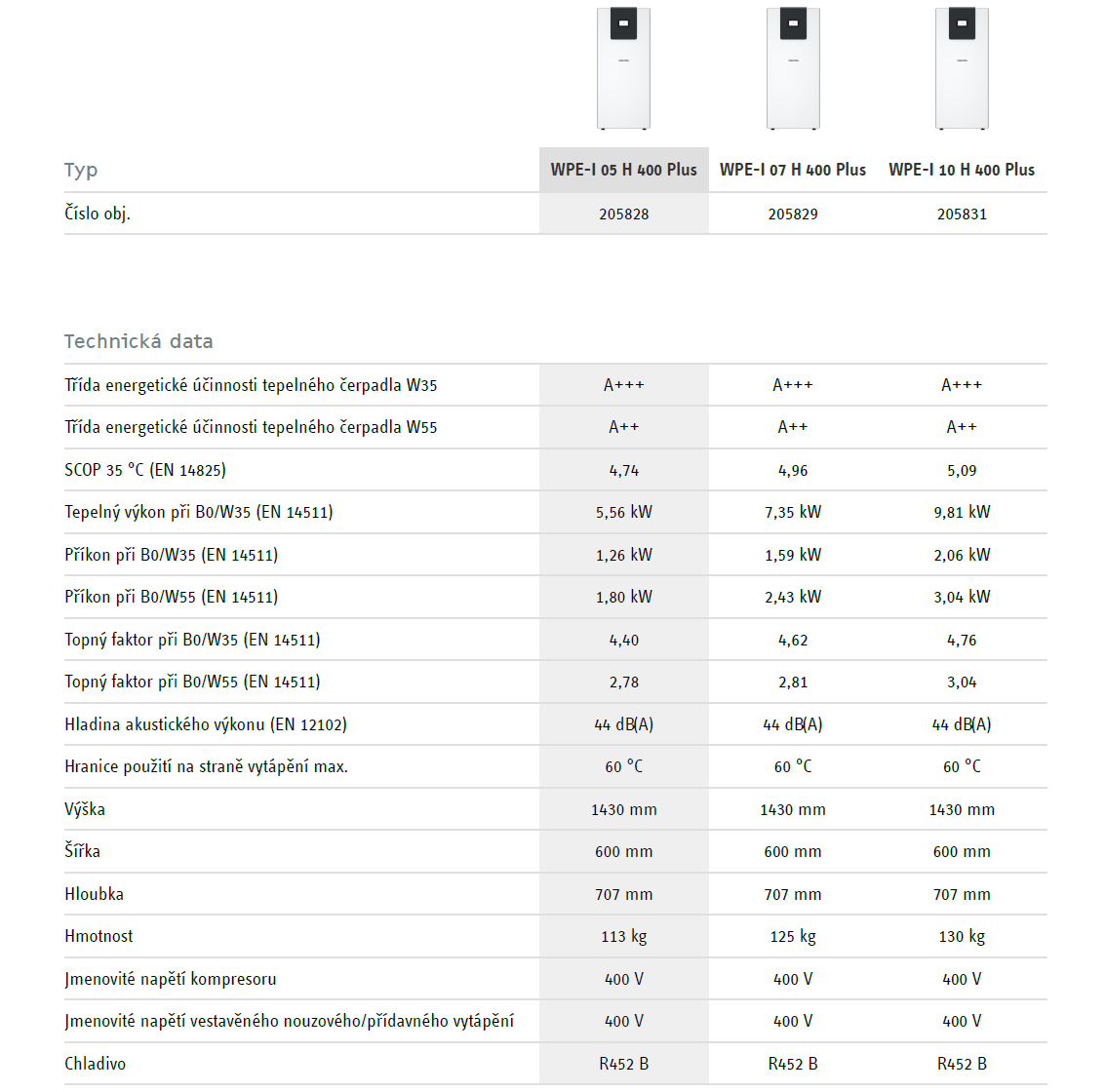Select the WPE-I 05 H 400 Plus column header
The height and width of the screenshot is (1092, 1106).
coord(623,170)
